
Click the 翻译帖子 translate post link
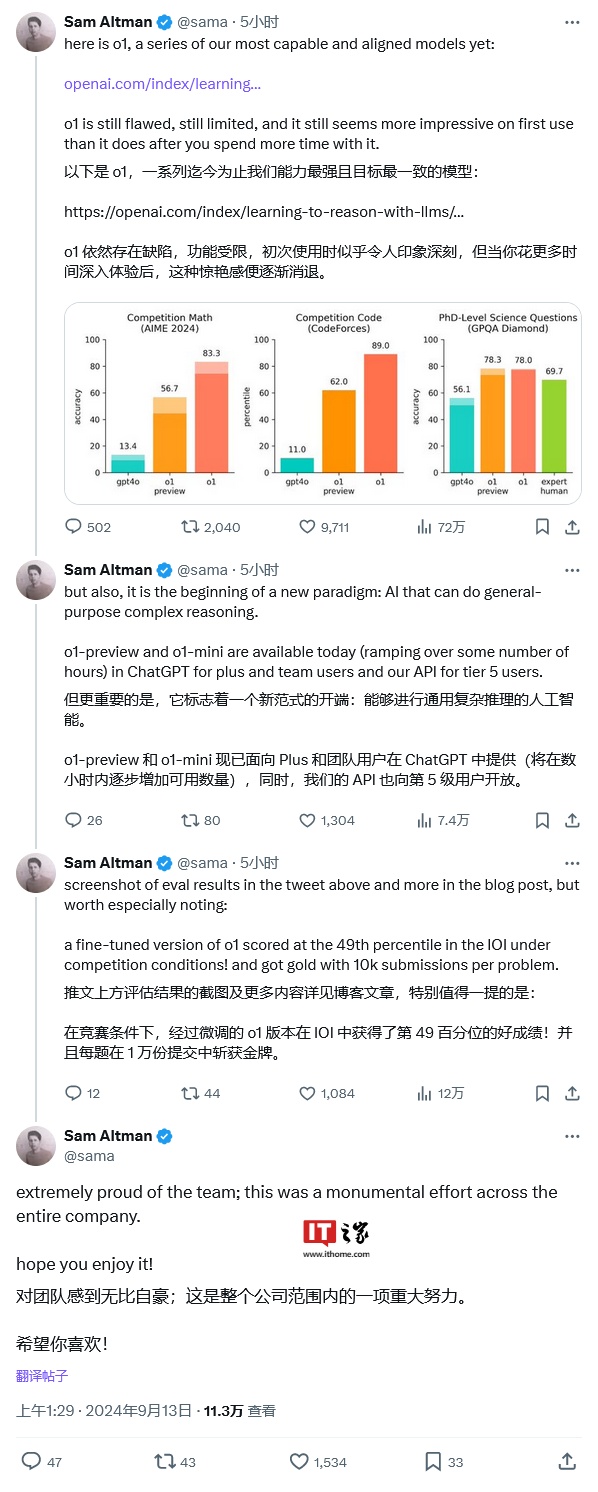tap(42, 1375)
